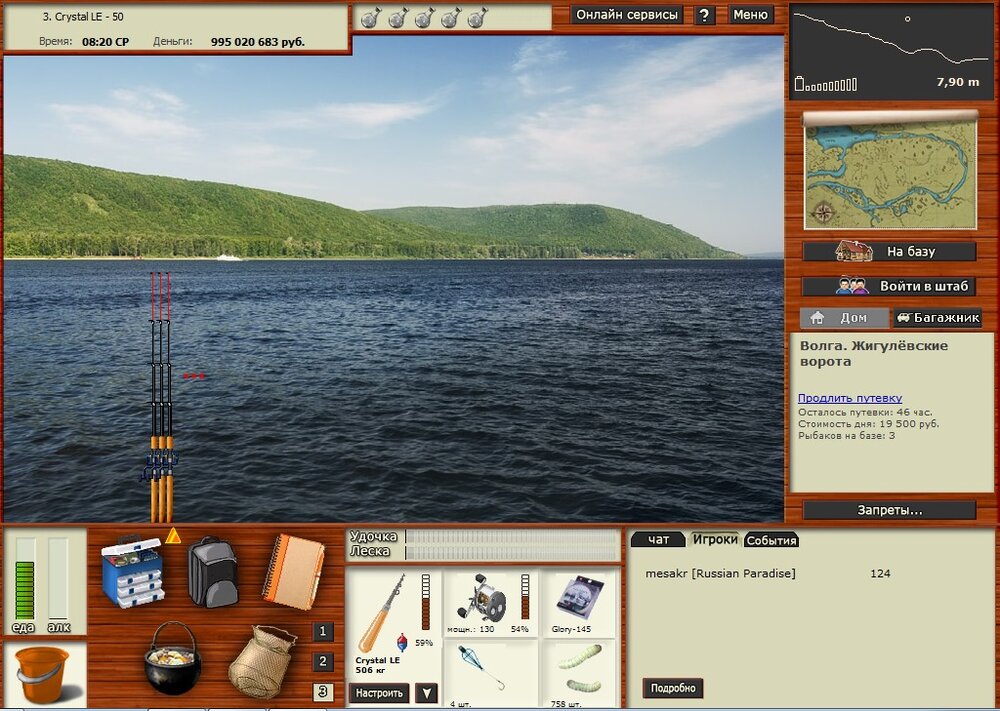
Task: Open the gray backpack
Action: coord(213,571)
